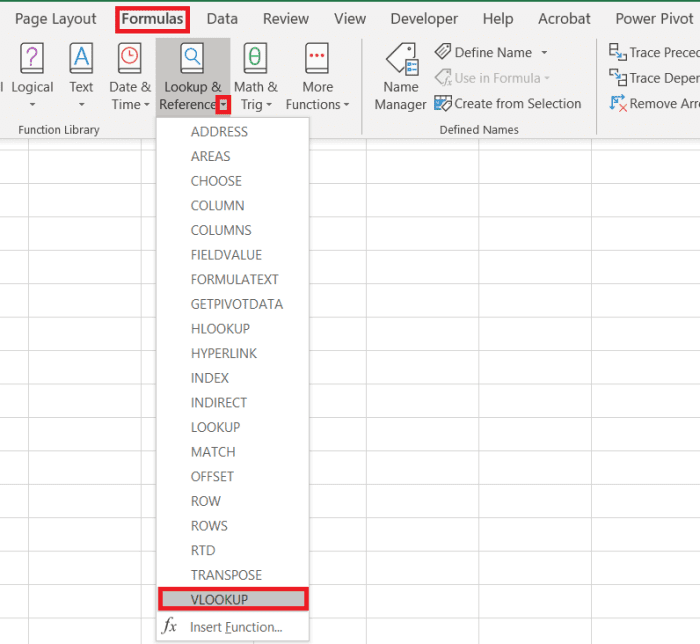700x644 pixels.
Task: Select the highlighted VLOOKUP function
Action: (x=233, y=599)
